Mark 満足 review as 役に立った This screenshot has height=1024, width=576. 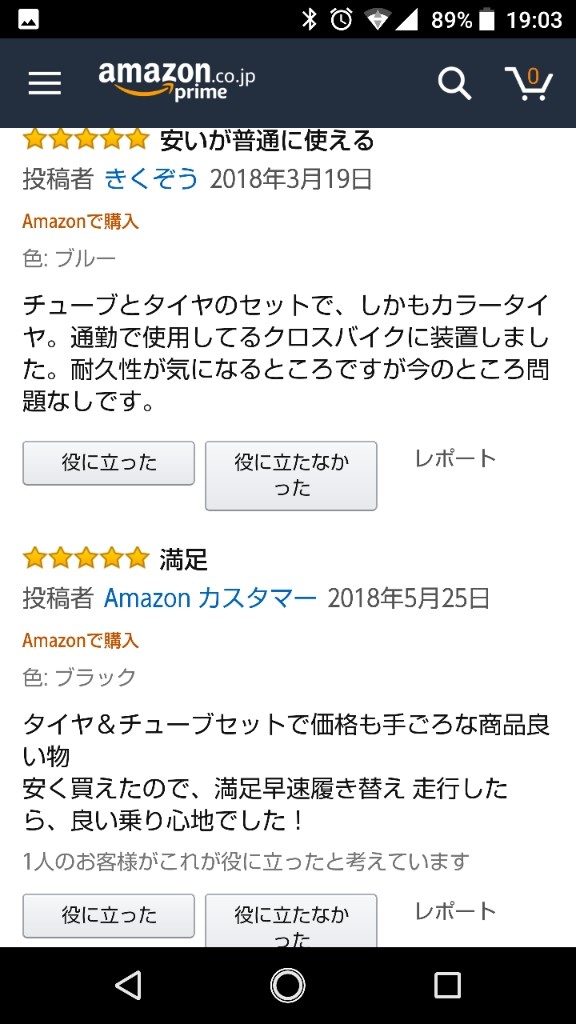108,916
